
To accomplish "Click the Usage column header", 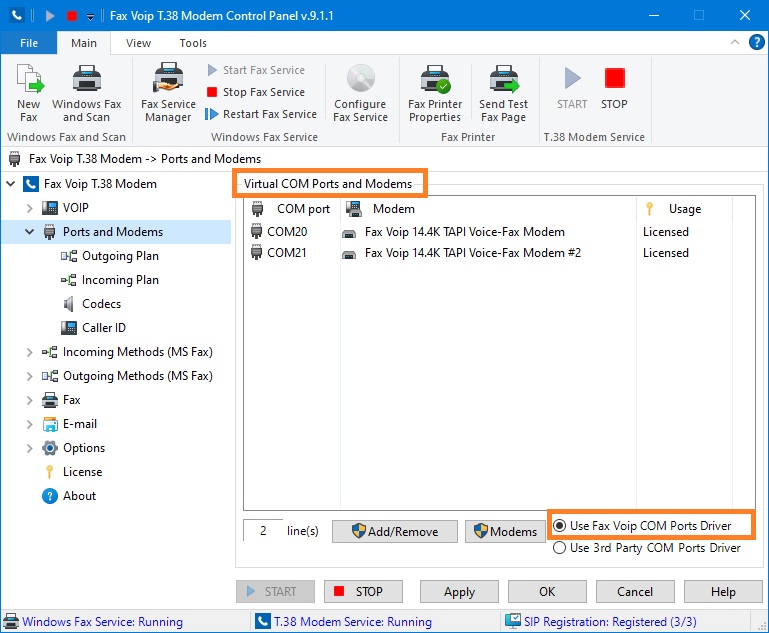I will (685, 209).
